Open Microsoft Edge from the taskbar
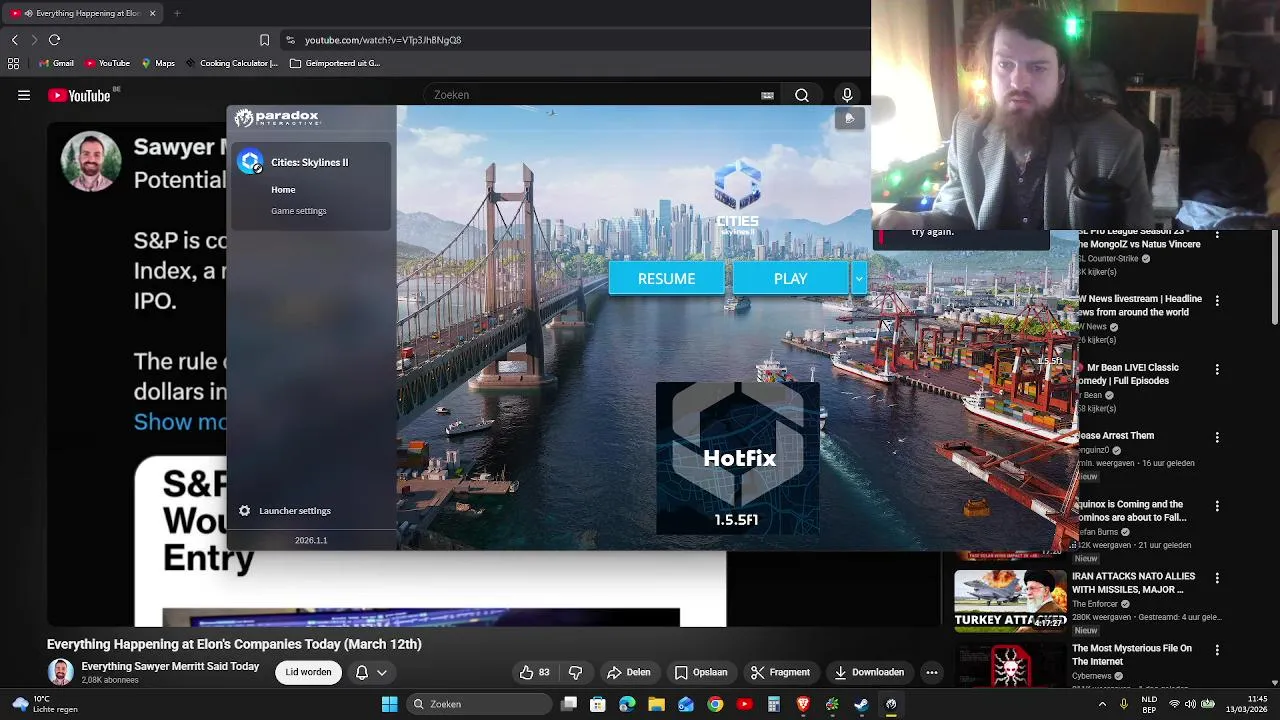1280x720 pixels. click(627, 704)
